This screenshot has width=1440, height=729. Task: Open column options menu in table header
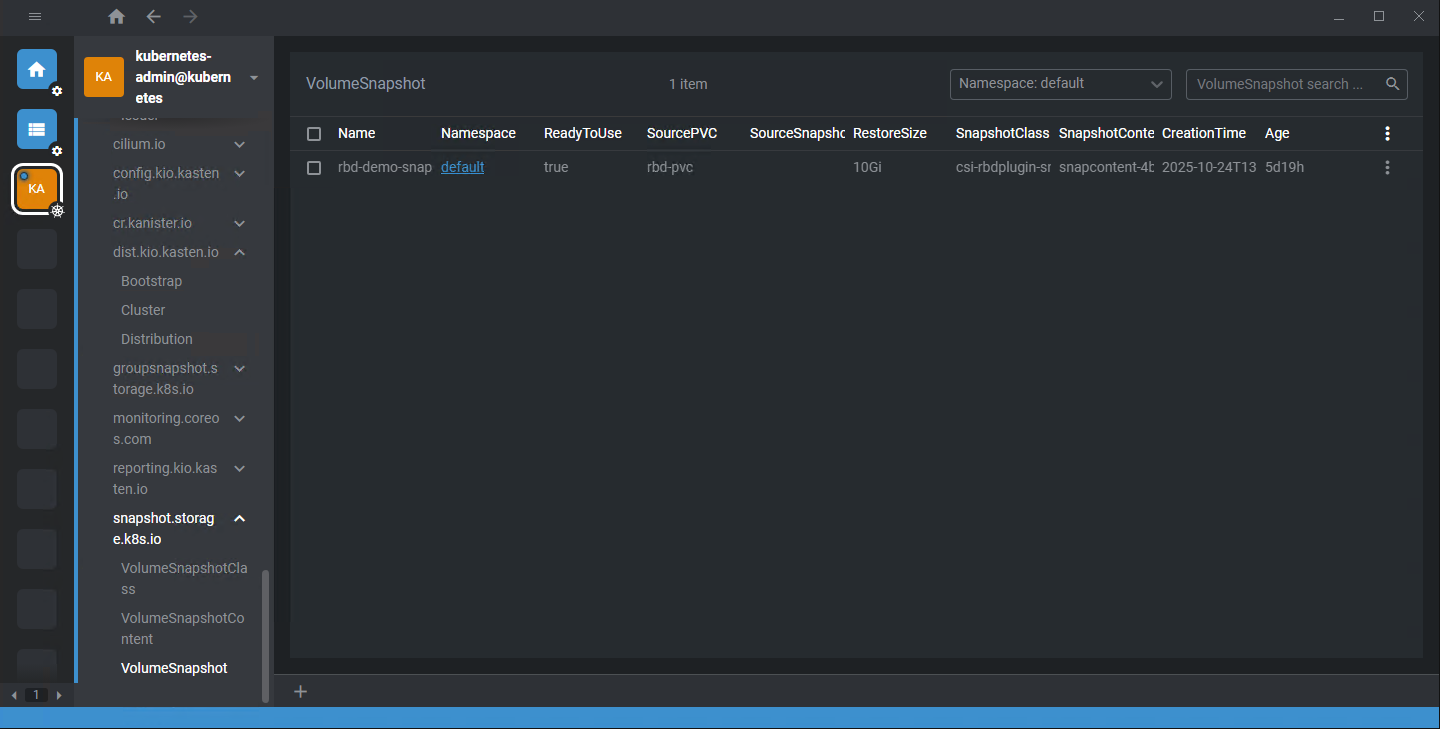click(x=1387, y=134)
